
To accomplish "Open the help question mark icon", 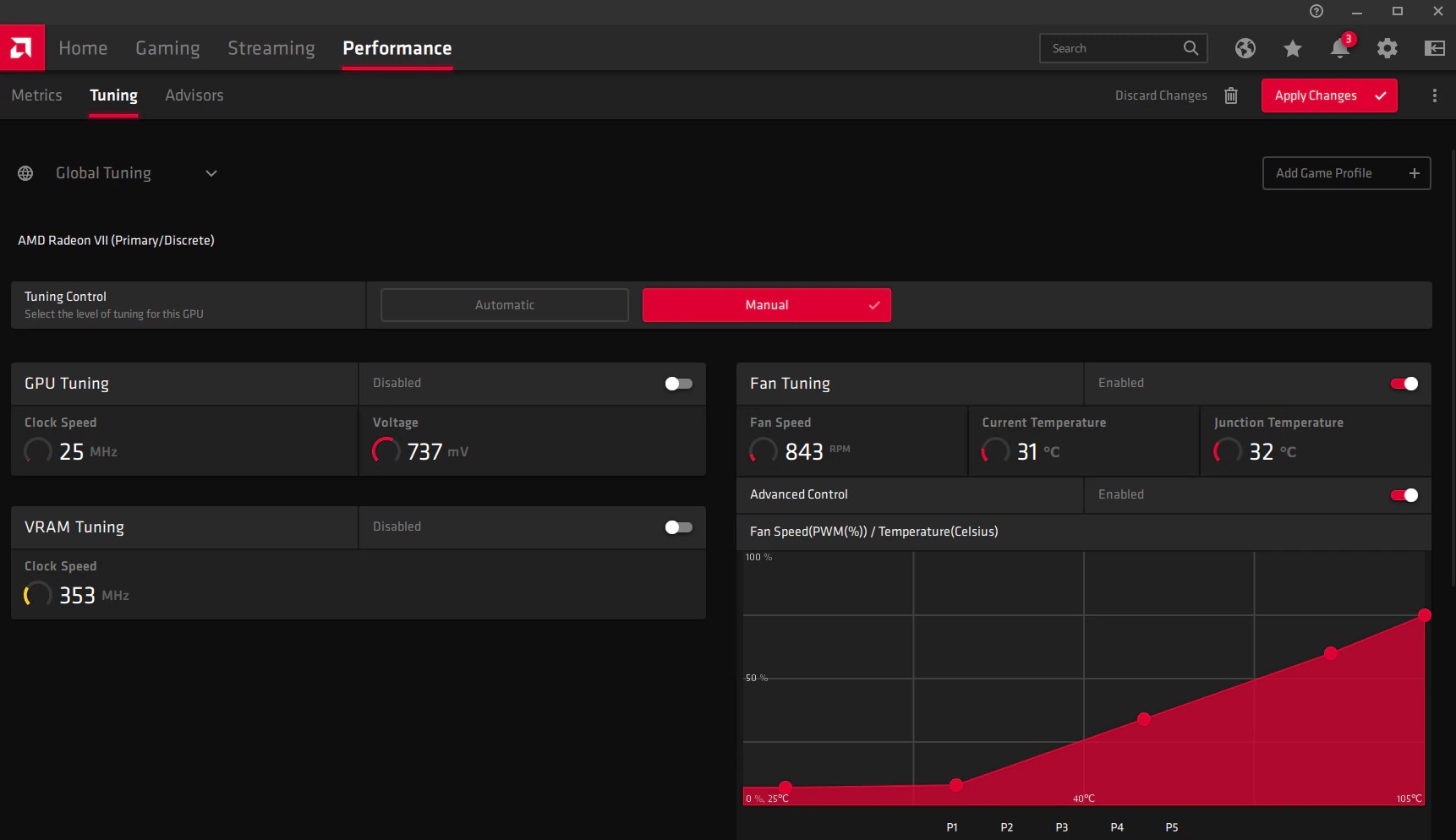I will [x=1316, y=11].
